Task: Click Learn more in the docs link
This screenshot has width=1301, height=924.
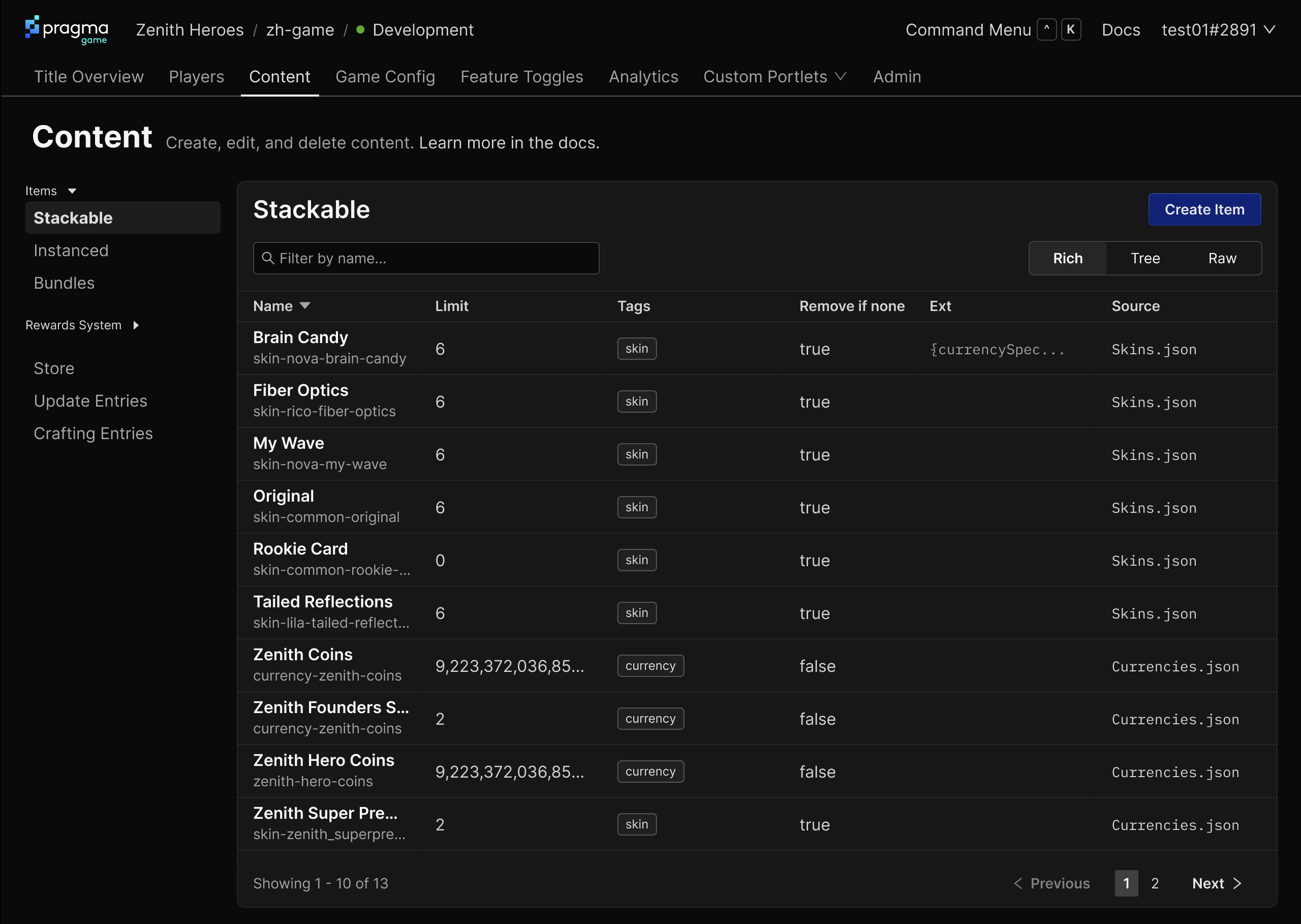Action: pos(509,143)
